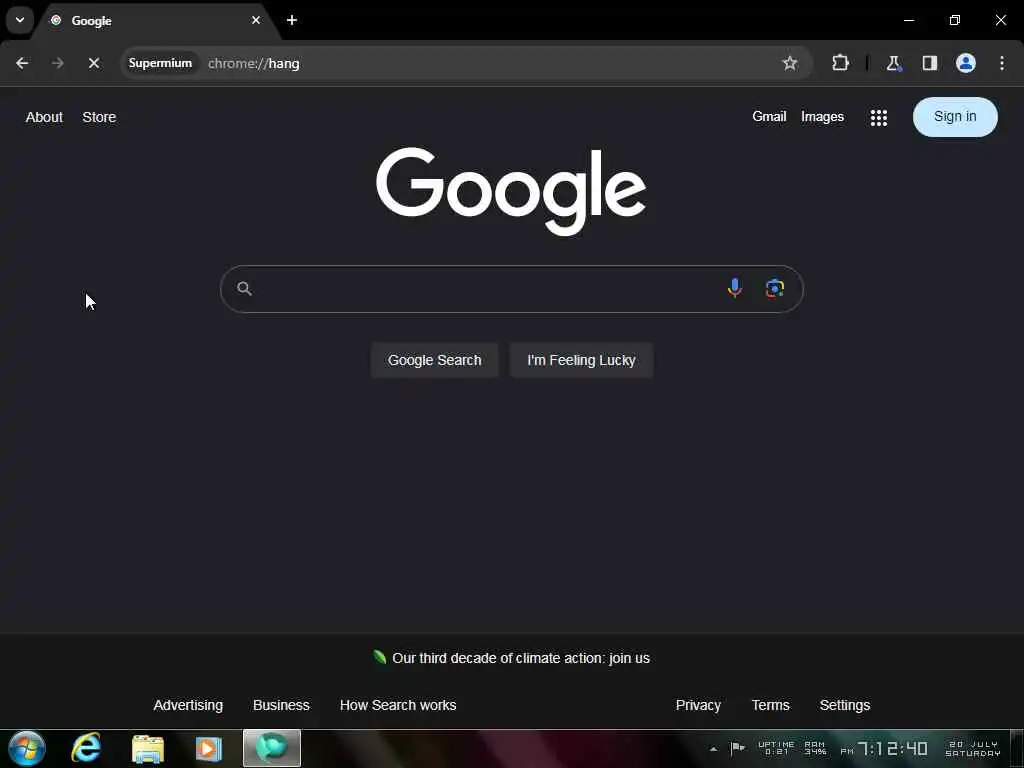
Task: Open the Windows Start orb
Action: [x=27, y=748]
